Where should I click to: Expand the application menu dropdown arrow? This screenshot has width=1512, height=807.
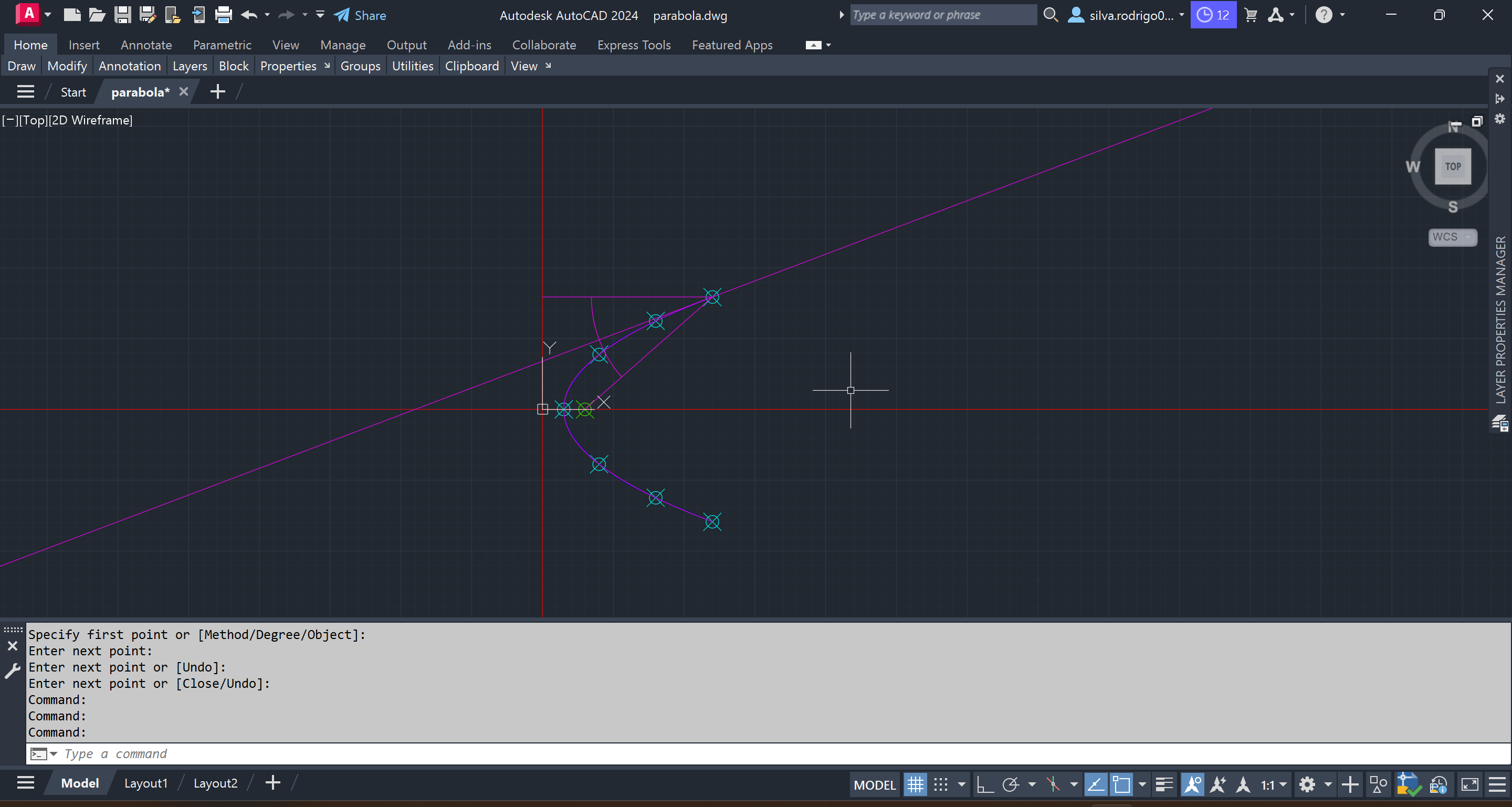click(x=48, y=15)
